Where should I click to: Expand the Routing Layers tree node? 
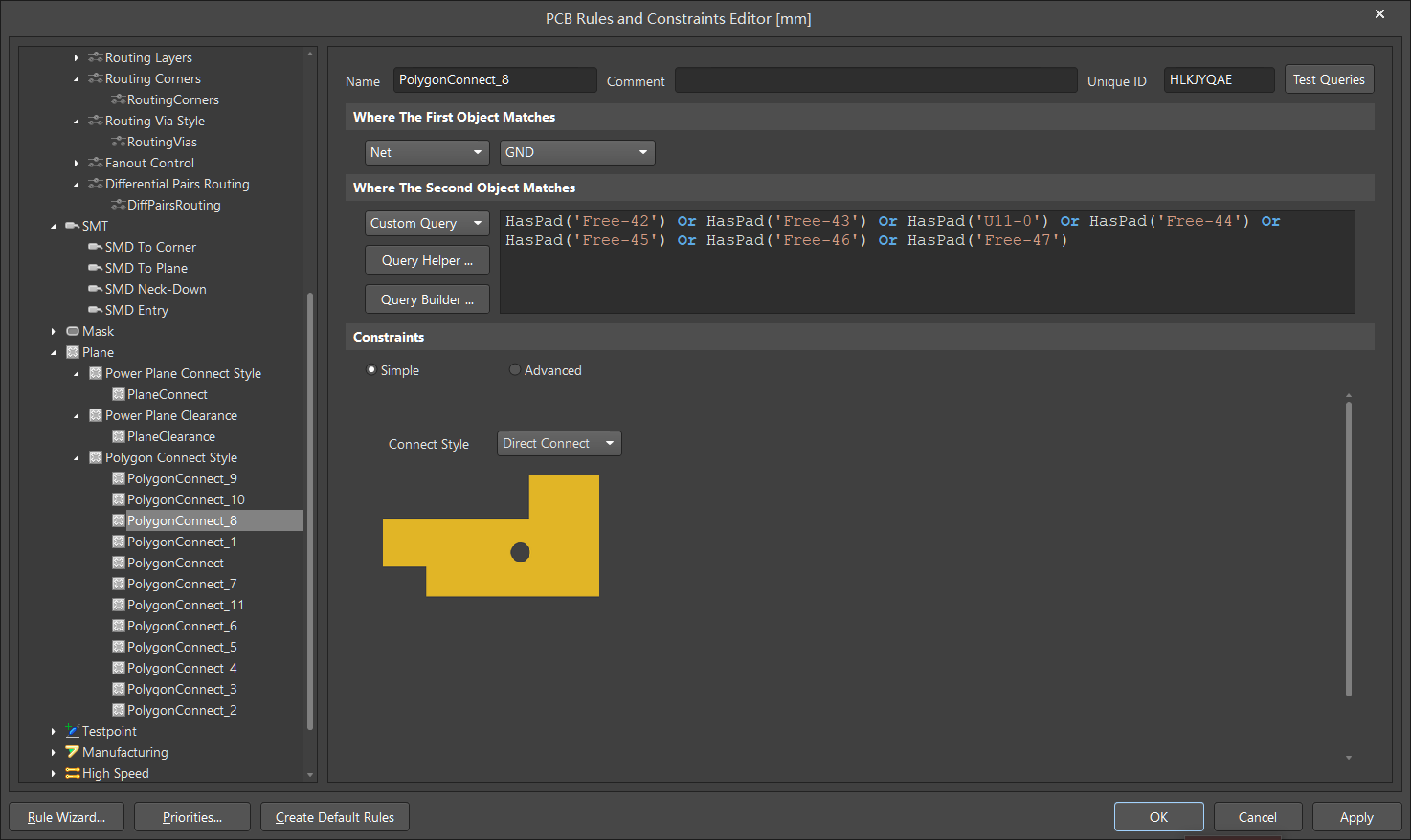click(x=77, y=57)
